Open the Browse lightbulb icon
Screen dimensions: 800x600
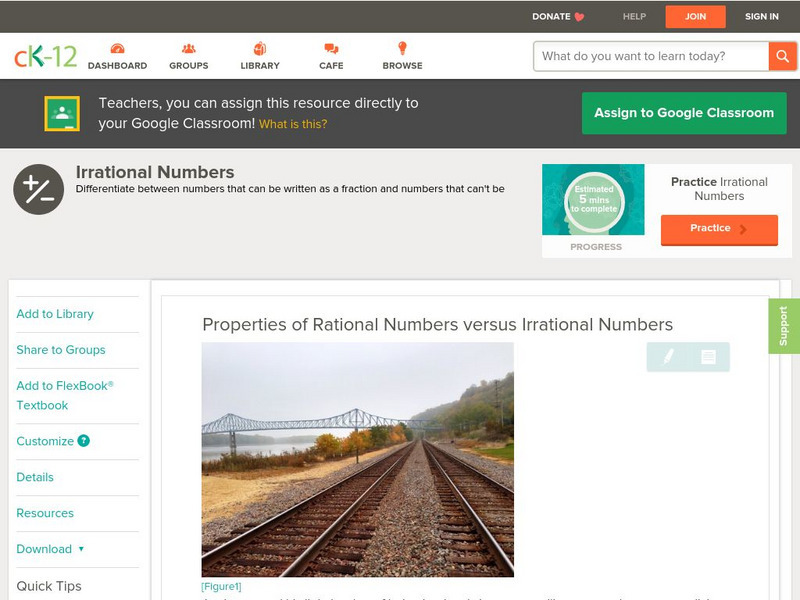point(402,49)
